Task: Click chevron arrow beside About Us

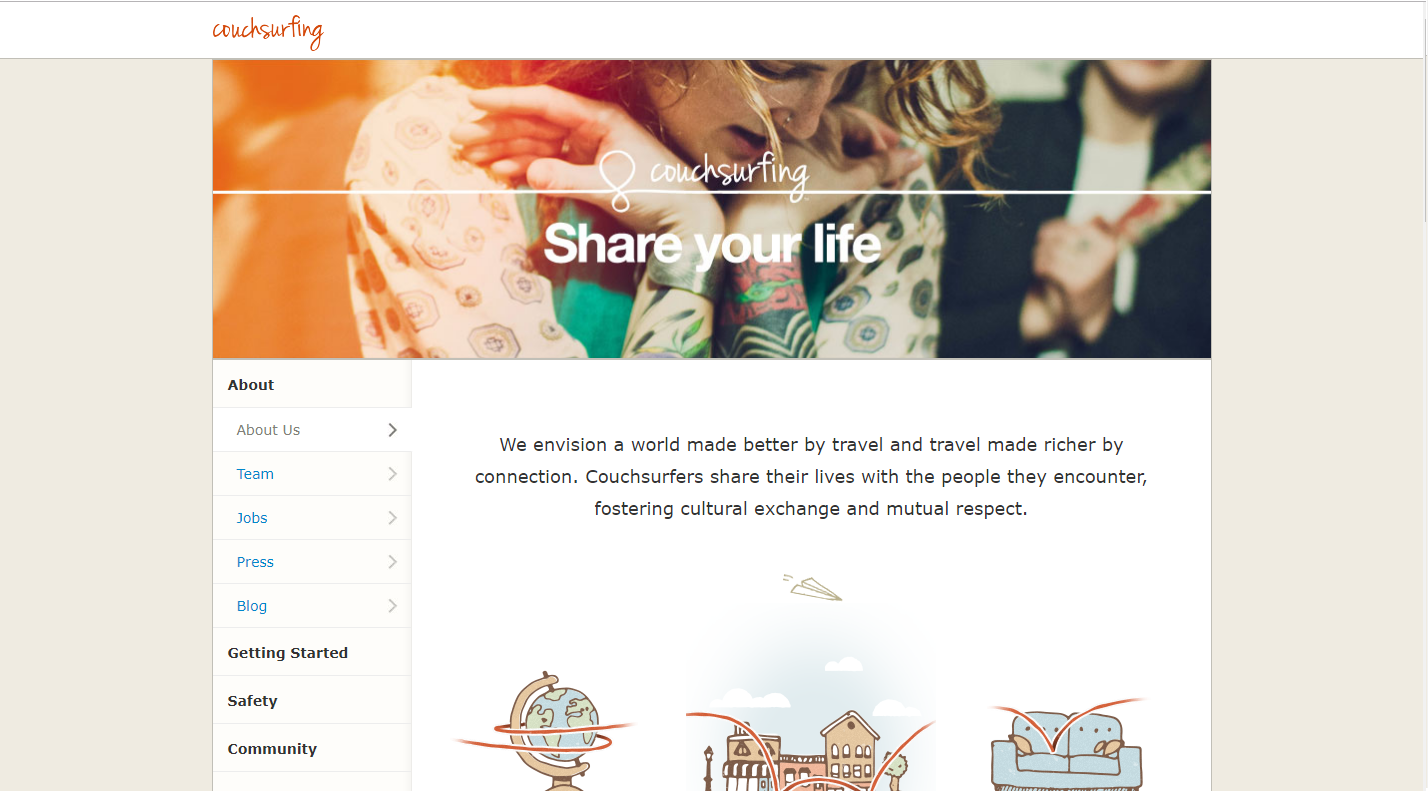Action: [392, 430]
